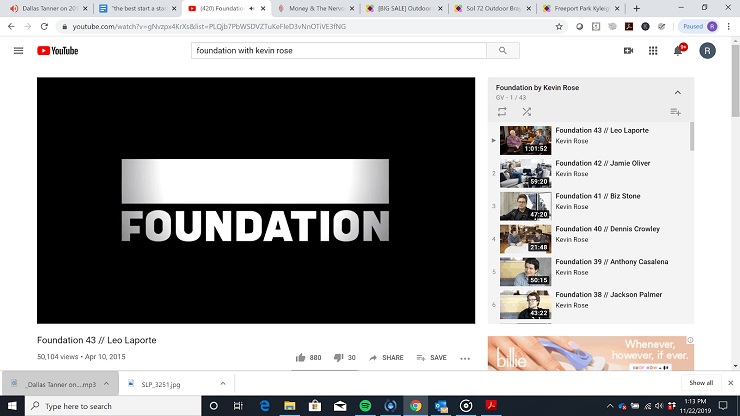Image resolution: width=740 pixels, height=416 pixels.
Task: Click the ad info icon on billie ad
Action: 690,340
